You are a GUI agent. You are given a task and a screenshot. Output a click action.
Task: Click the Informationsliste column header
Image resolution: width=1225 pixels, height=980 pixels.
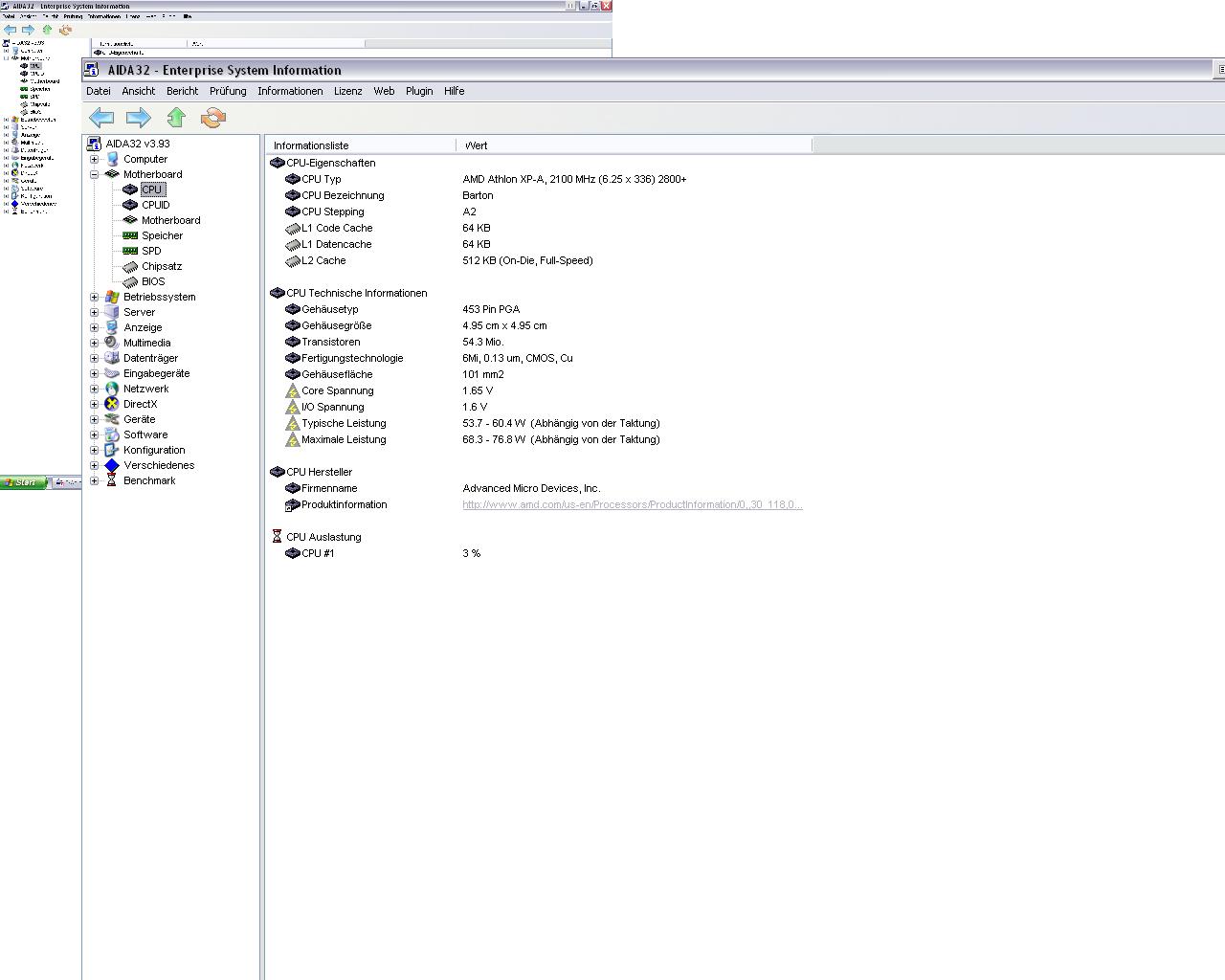click(361, 145)
